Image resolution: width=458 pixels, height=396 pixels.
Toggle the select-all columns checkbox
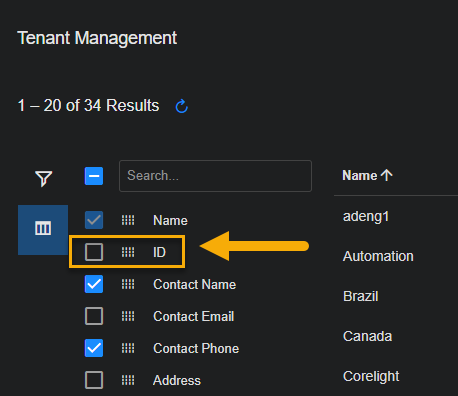pos(94,176)
